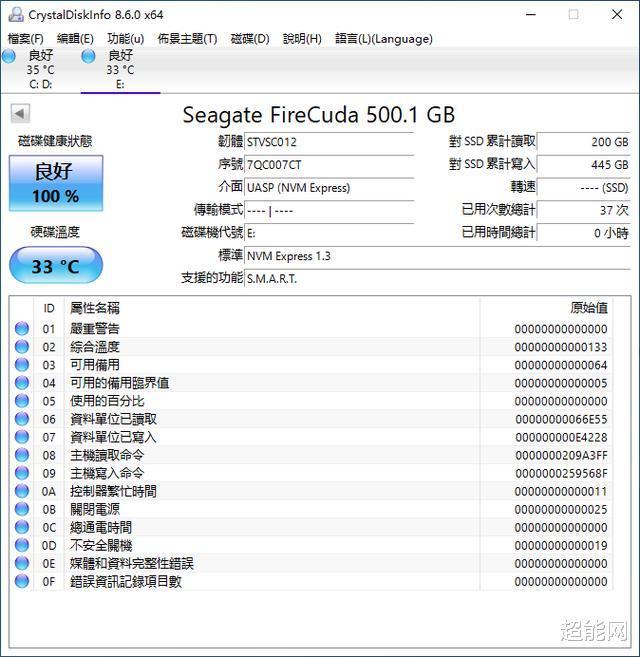The width and height of the screenshot is (640, 657).
Task: Open the 功能(u) menu
Action: click(126, 39)
